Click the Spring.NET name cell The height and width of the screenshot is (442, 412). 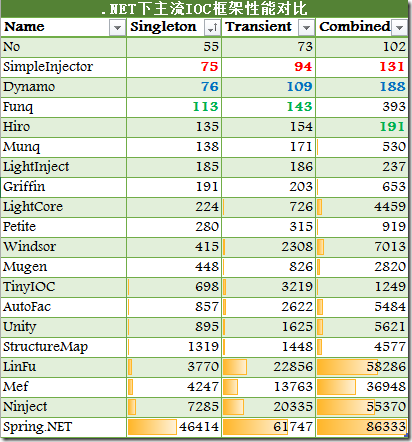[64, 427]
